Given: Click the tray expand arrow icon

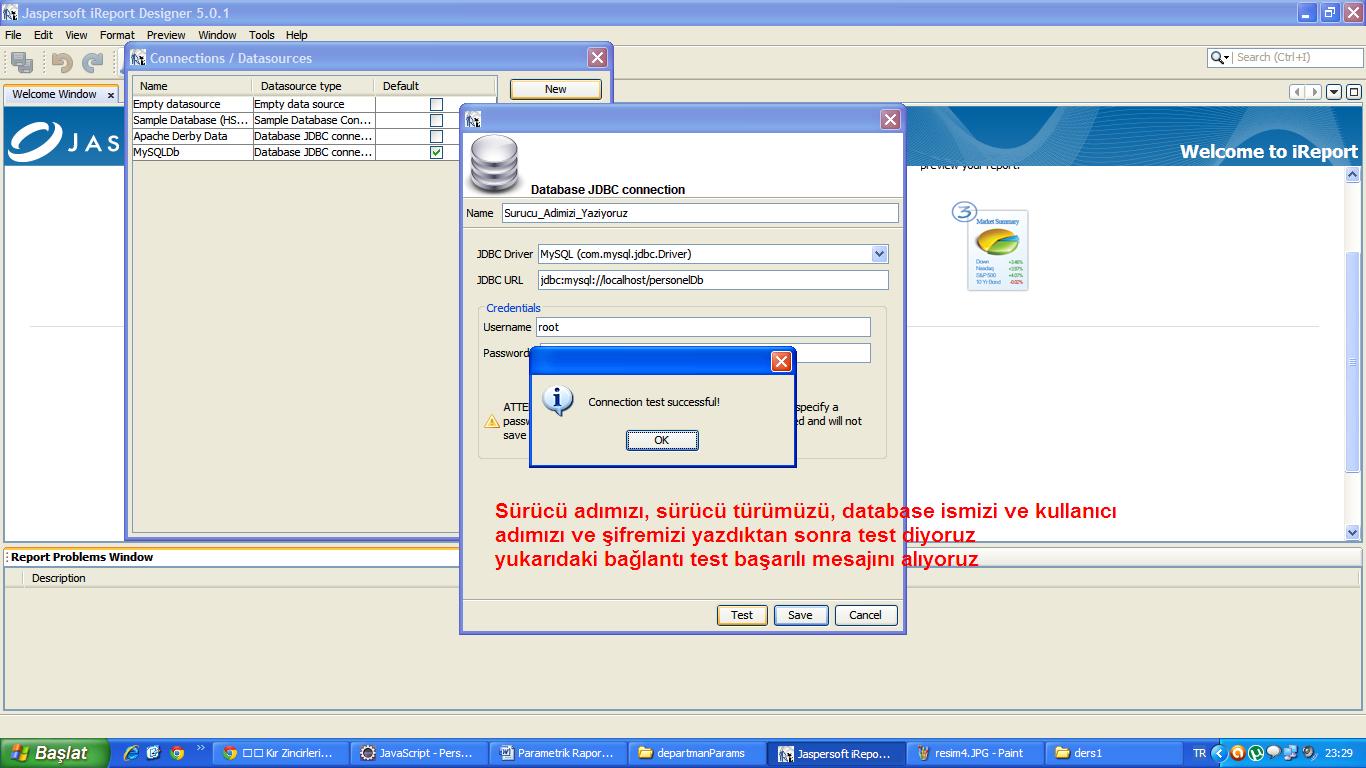Looking at the screenshot, I should [1219, 753].
